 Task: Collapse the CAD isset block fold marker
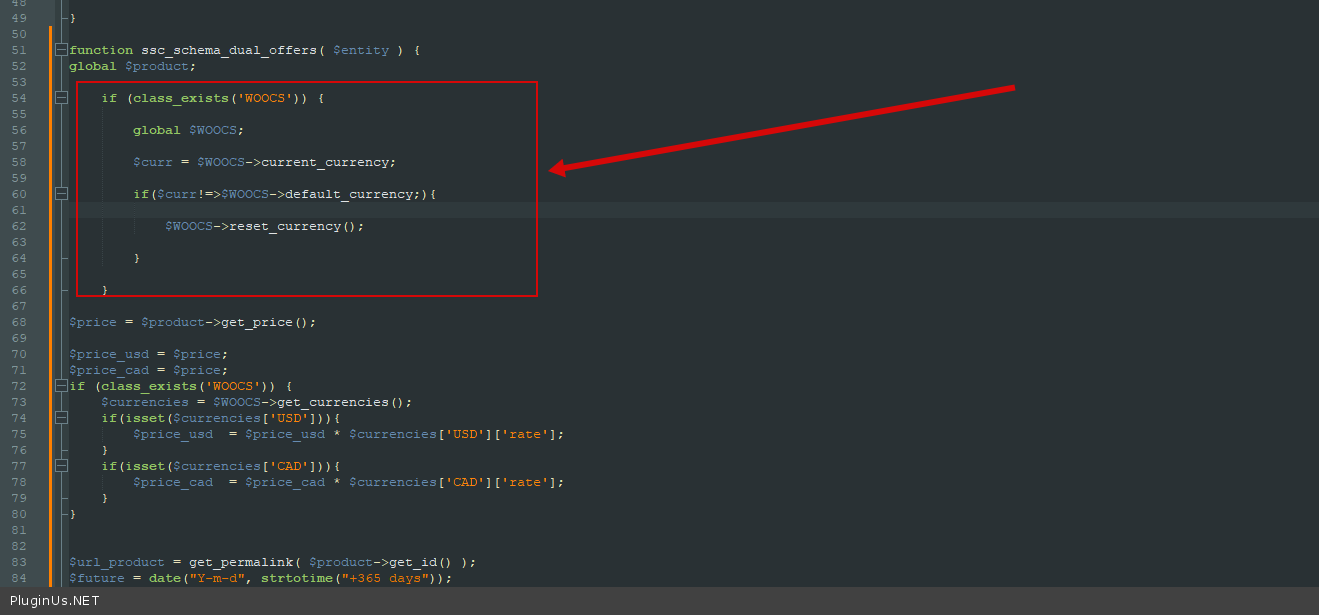tap(61, 466)
